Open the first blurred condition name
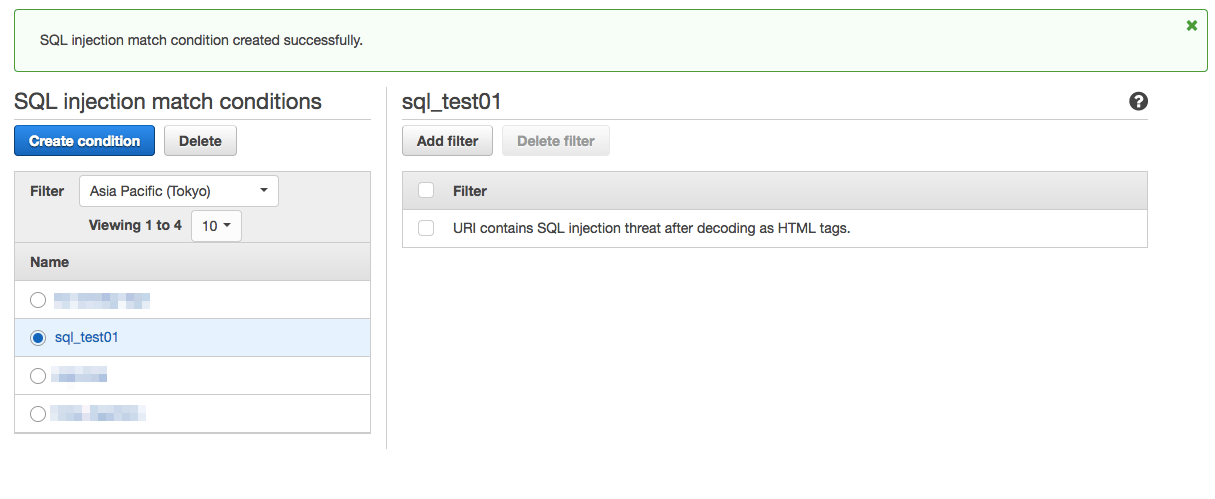 tap(101, 300)
